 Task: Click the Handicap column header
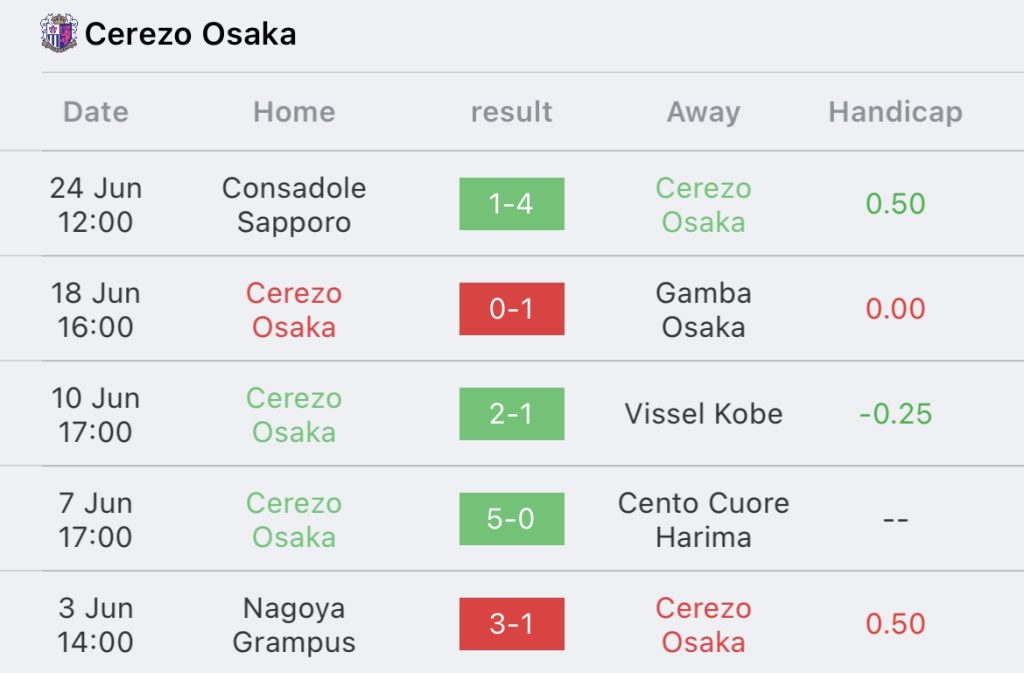pos(895,112)
